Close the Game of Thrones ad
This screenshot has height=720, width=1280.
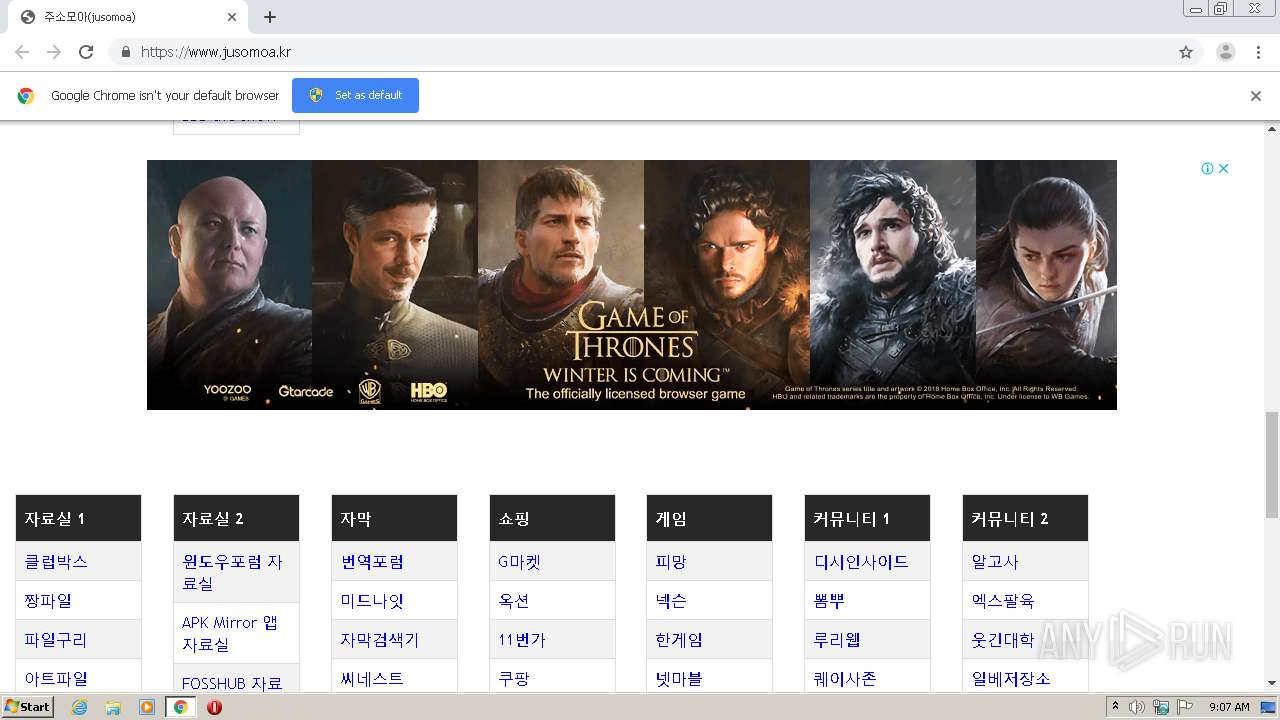1223,168
